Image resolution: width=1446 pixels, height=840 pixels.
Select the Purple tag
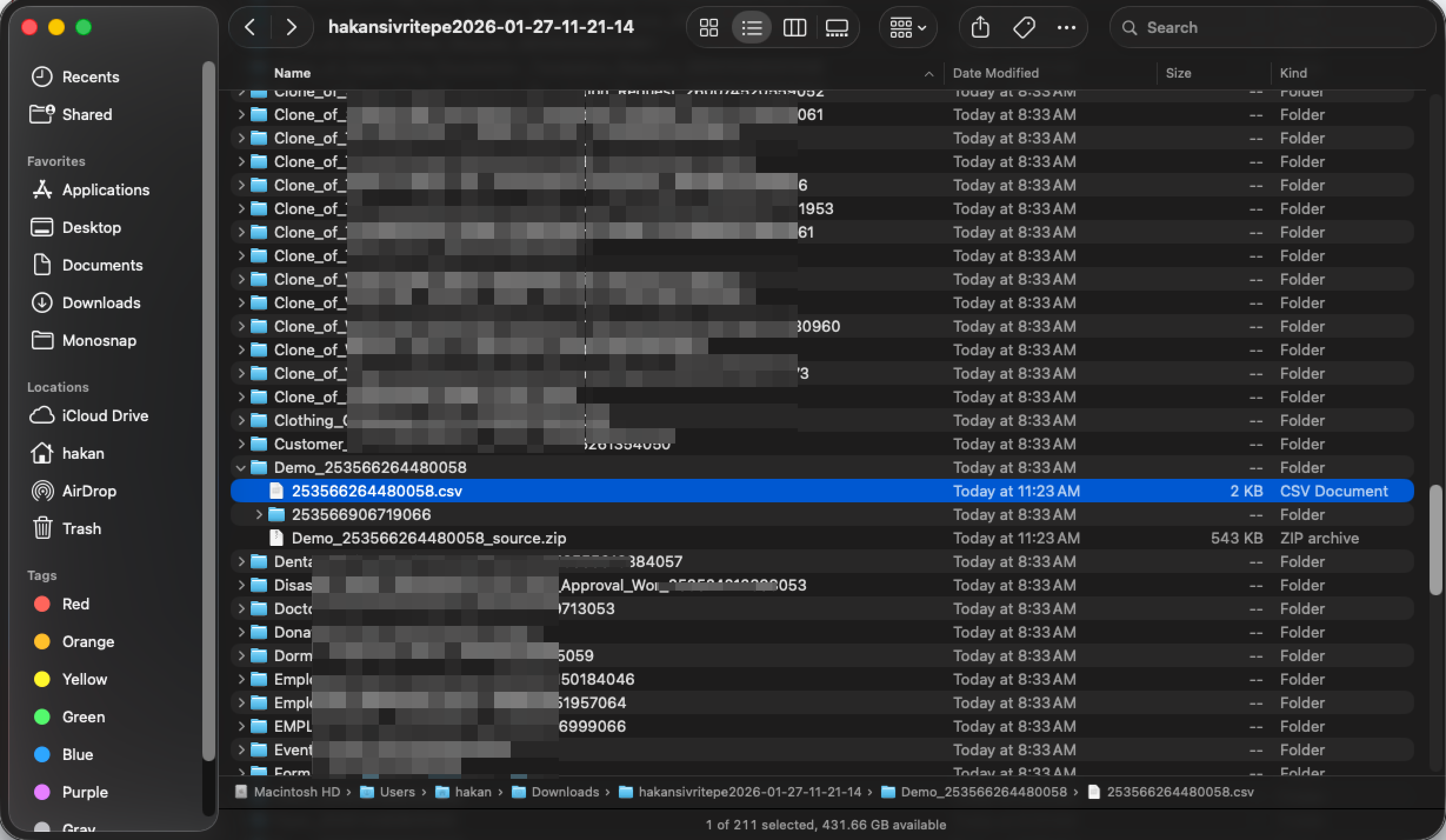71,792
